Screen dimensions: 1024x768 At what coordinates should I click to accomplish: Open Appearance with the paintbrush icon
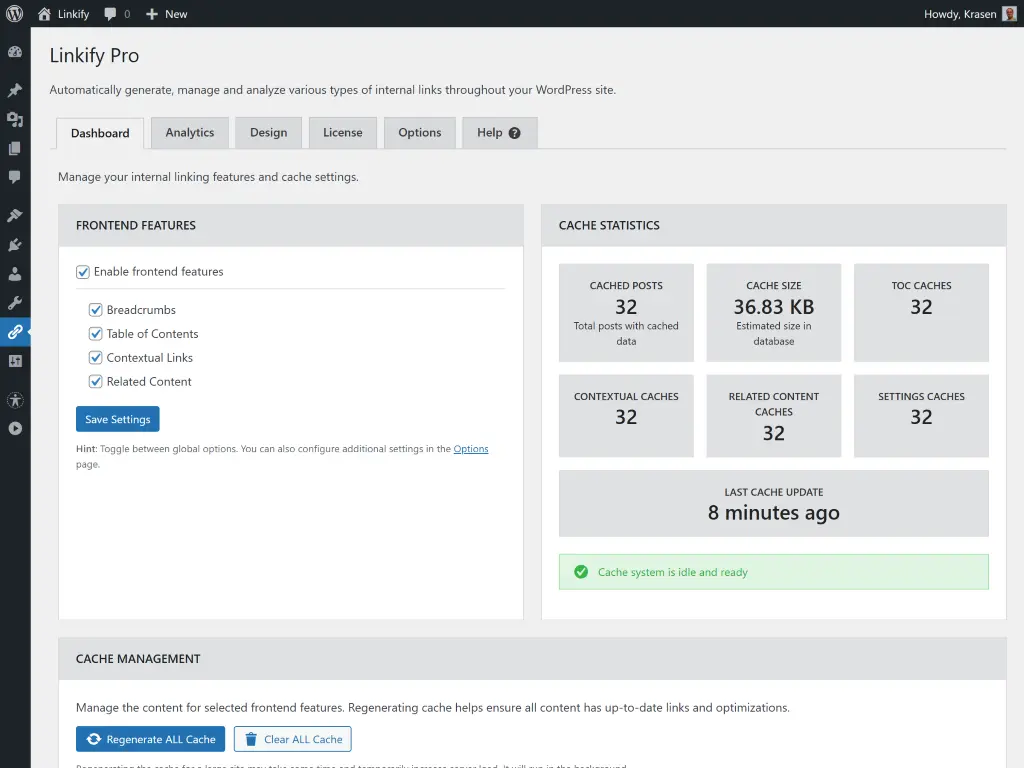(14, 214)
